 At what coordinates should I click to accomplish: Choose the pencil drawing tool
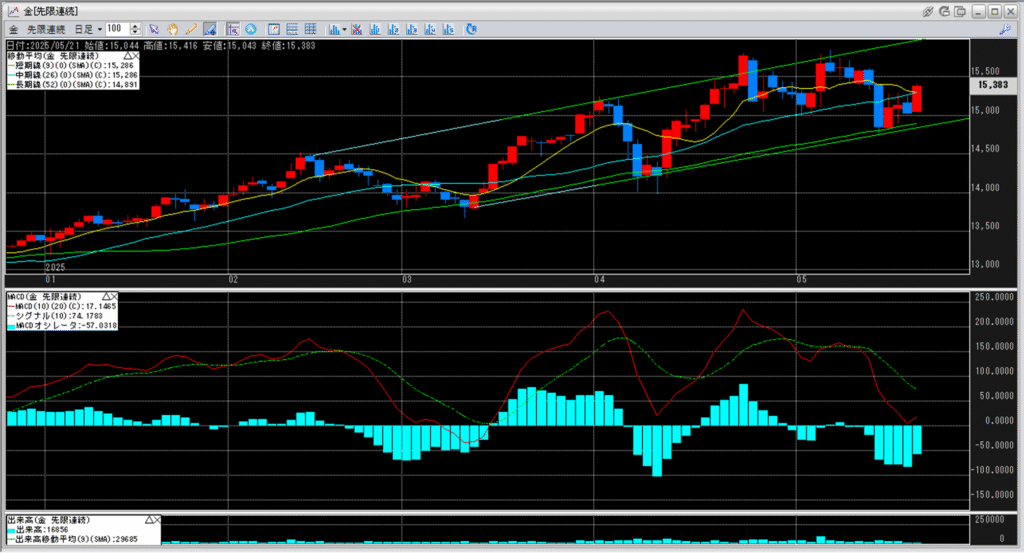tap(190, 29)
